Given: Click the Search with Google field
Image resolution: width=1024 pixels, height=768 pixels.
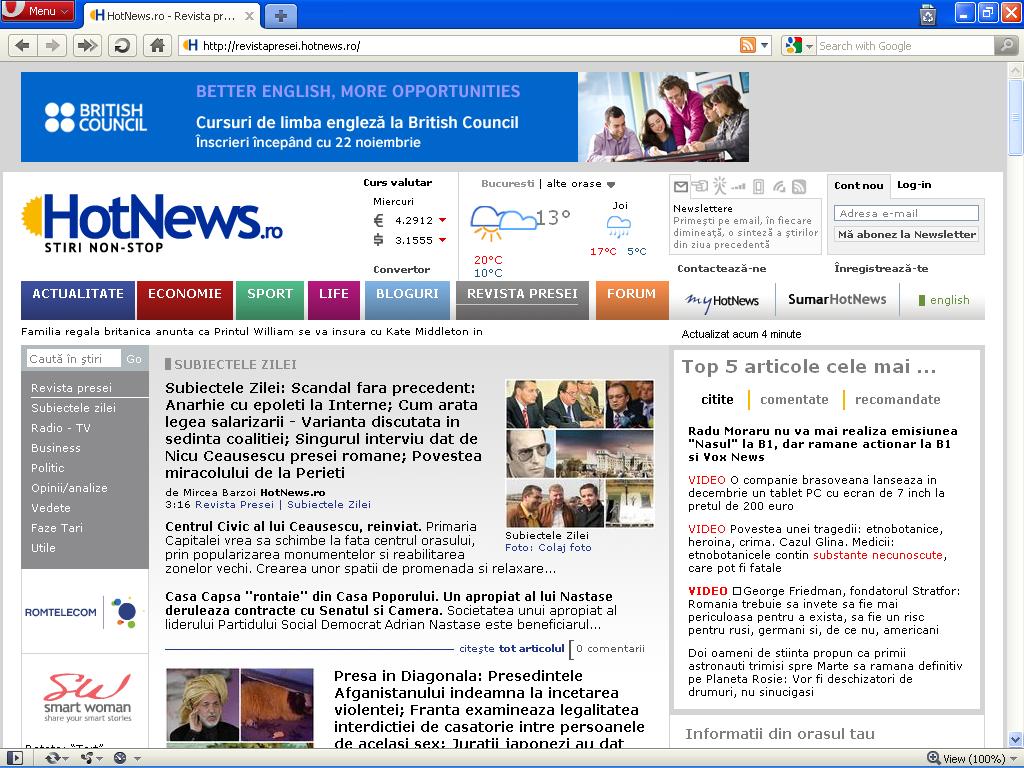Looking at the screenshot, I should (906, 46).
